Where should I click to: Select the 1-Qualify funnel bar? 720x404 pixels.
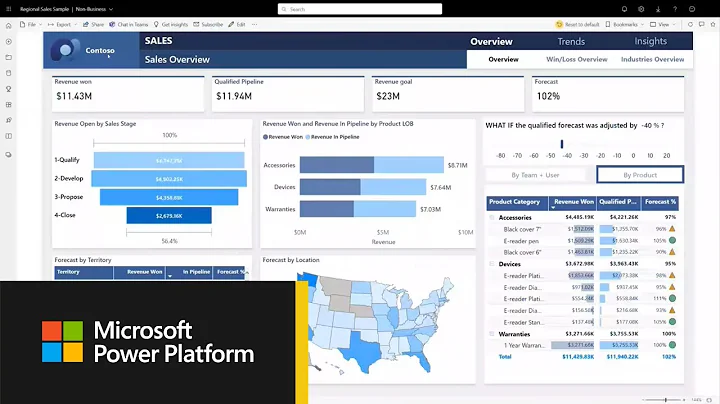tap(169, 161)
